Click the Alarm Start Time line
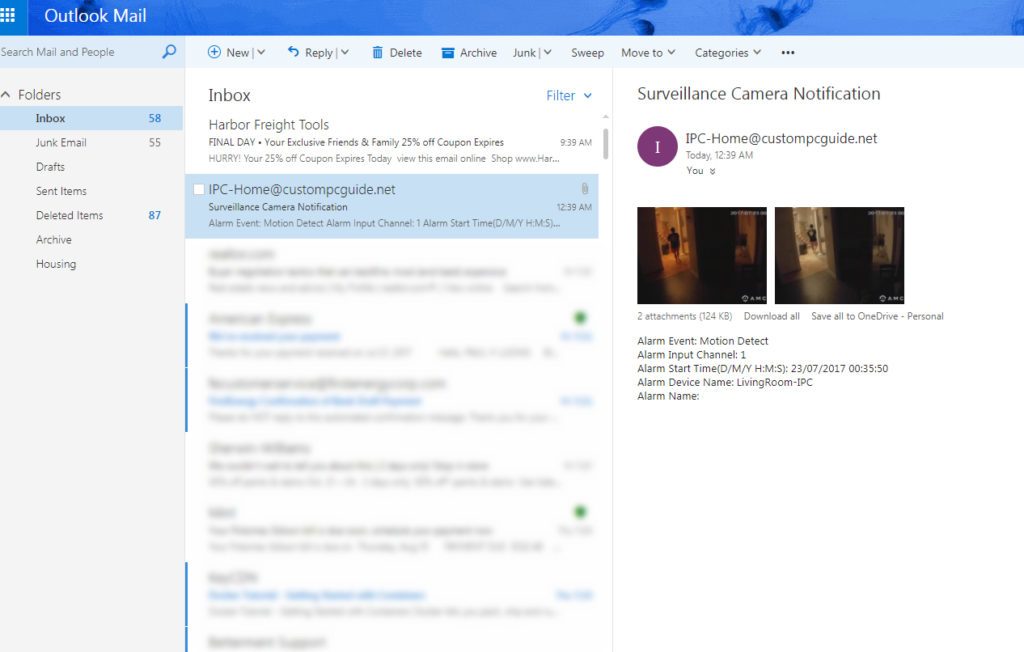The width and height of the screenshot is (1024, 652). click(763, 368)
